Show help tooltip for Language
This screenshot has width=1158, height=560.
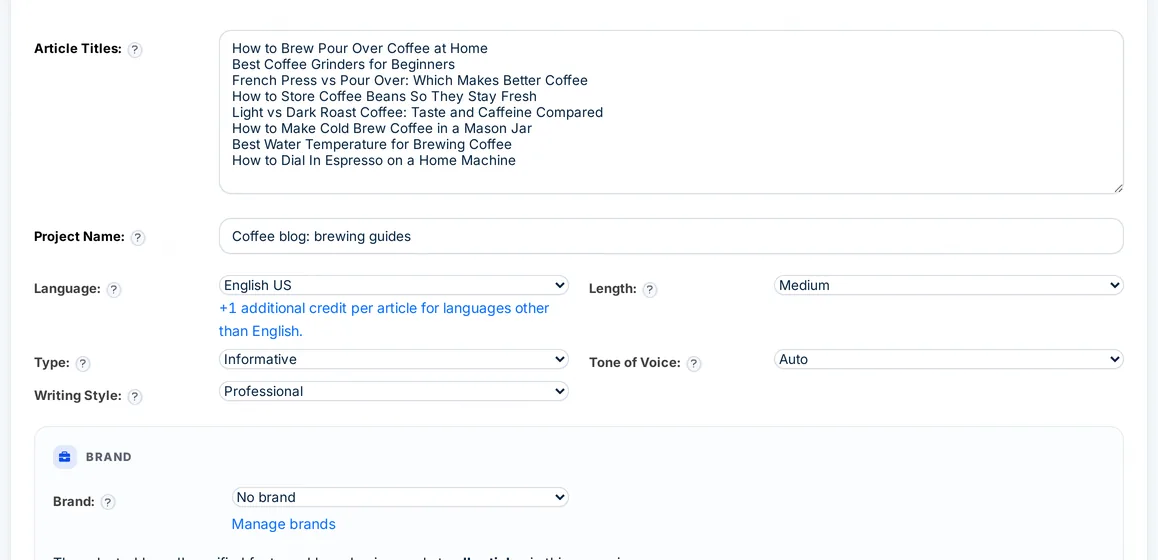(x=113, y=290)
